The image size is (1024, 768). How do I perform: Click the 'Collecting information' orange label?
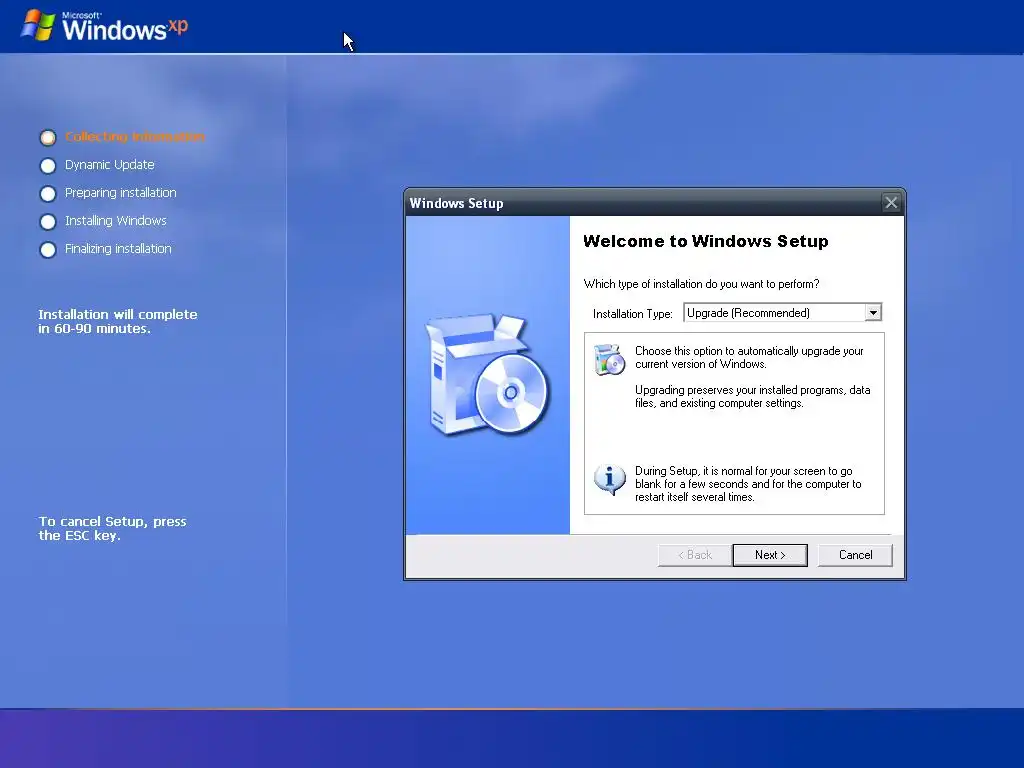[135, 136]
